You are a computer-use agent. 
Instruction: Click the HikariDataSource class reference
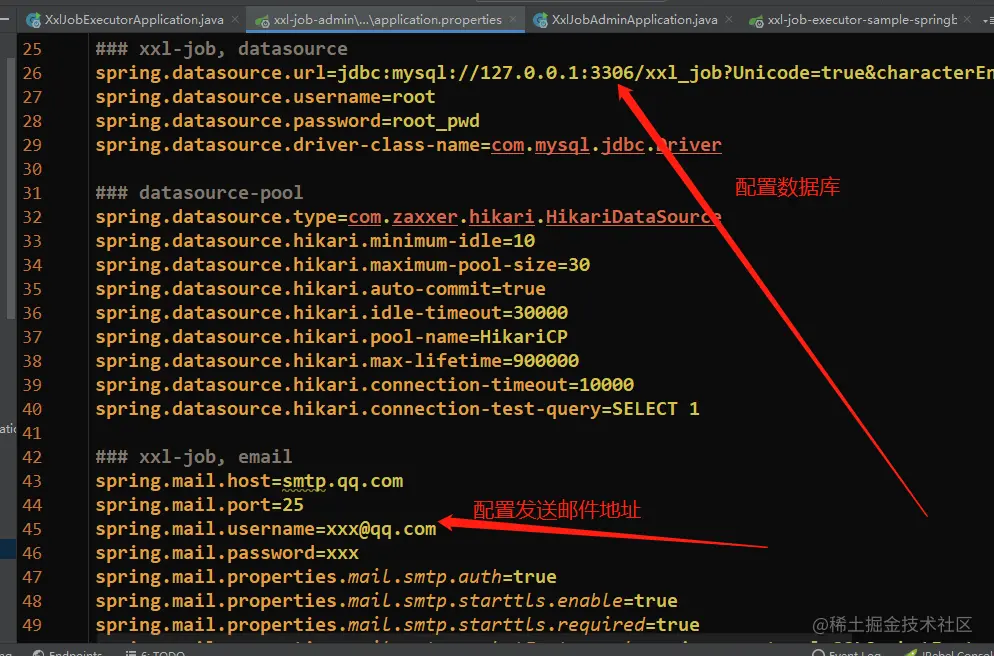point(633,217)
